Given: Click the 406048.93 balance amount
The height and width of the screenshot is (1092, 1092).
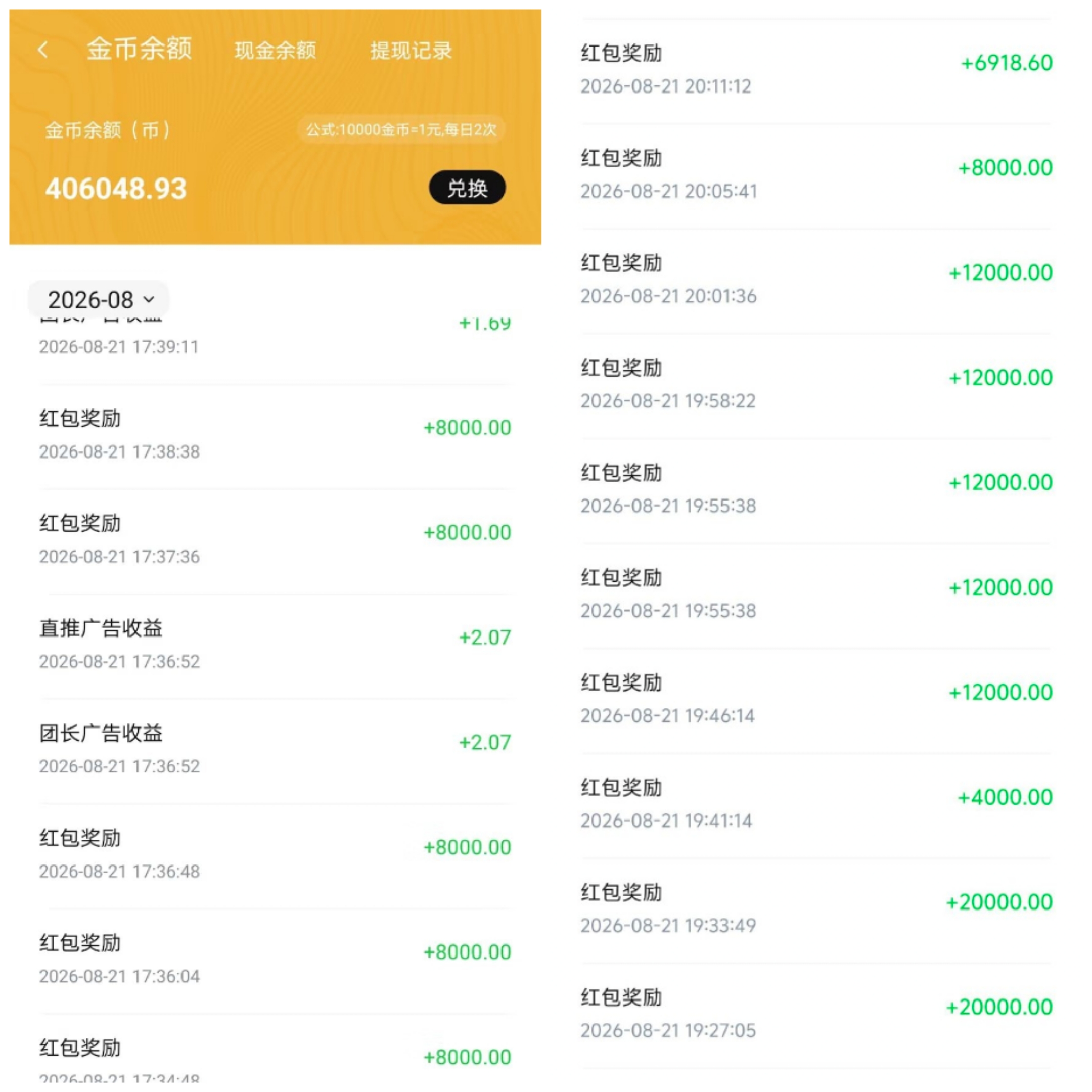Looking at the screenshot, I should point(116,189).
